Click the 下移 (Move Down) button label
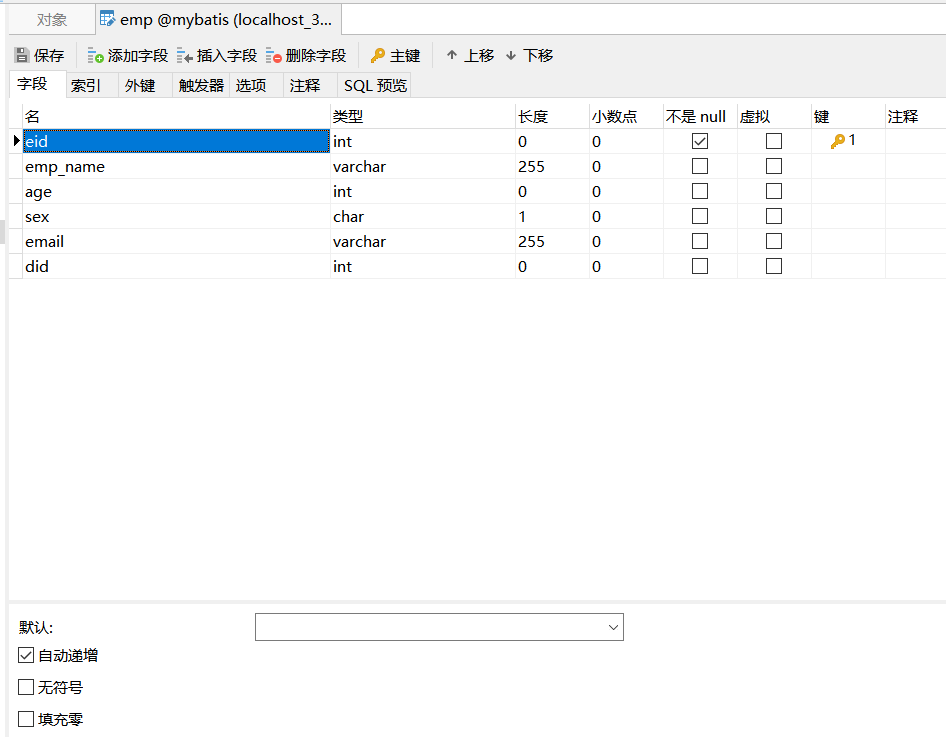Screen dimensions: 946x737 click(538, 55)
